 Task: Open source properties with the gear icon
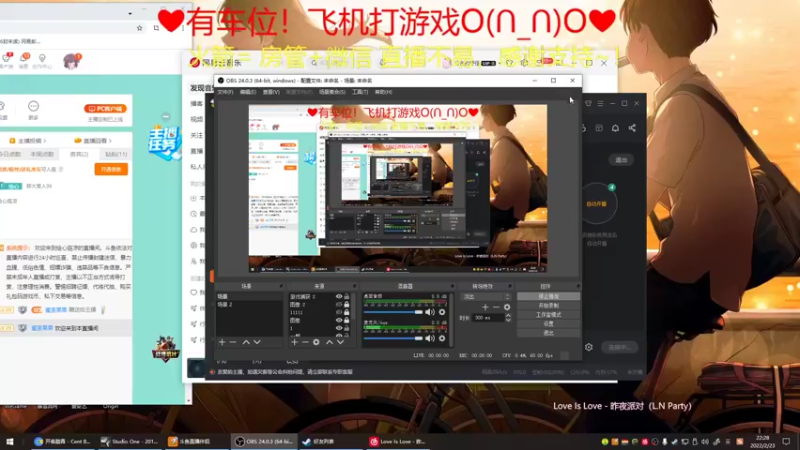pos(316,342)
